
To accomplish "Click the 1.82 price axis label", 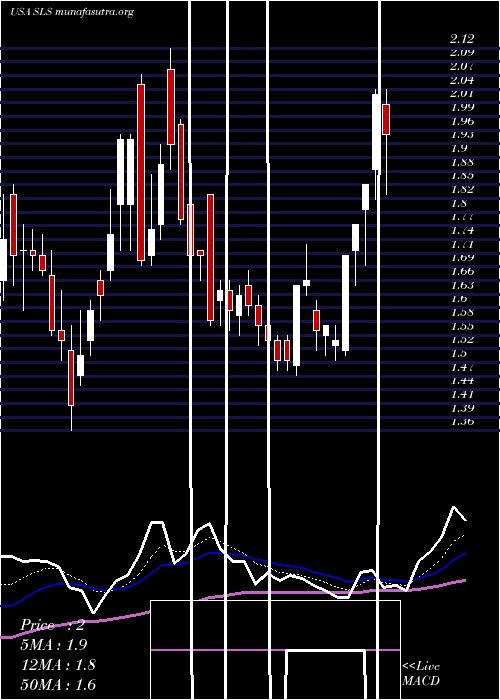I will pos(462,189).
